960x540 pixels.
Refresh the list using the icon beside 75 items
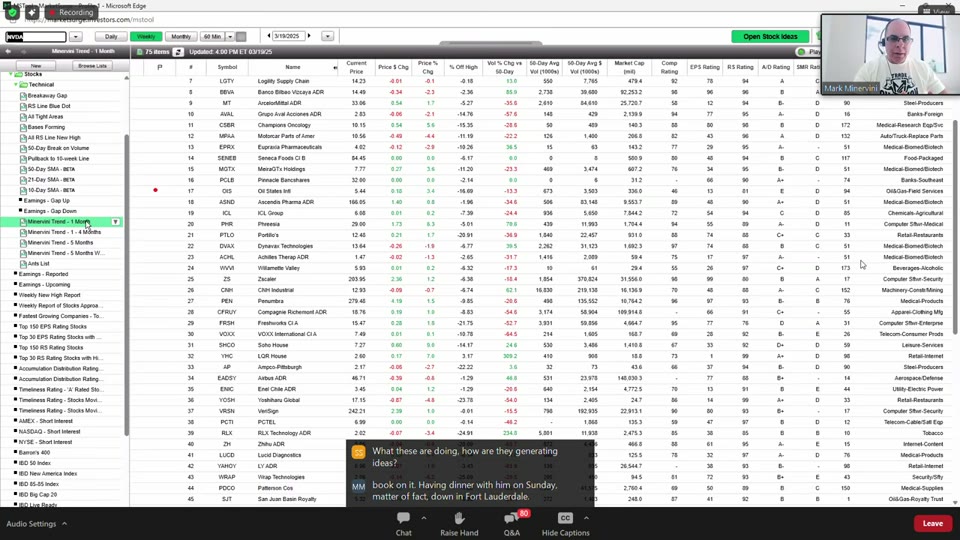(x=178, y=52)
